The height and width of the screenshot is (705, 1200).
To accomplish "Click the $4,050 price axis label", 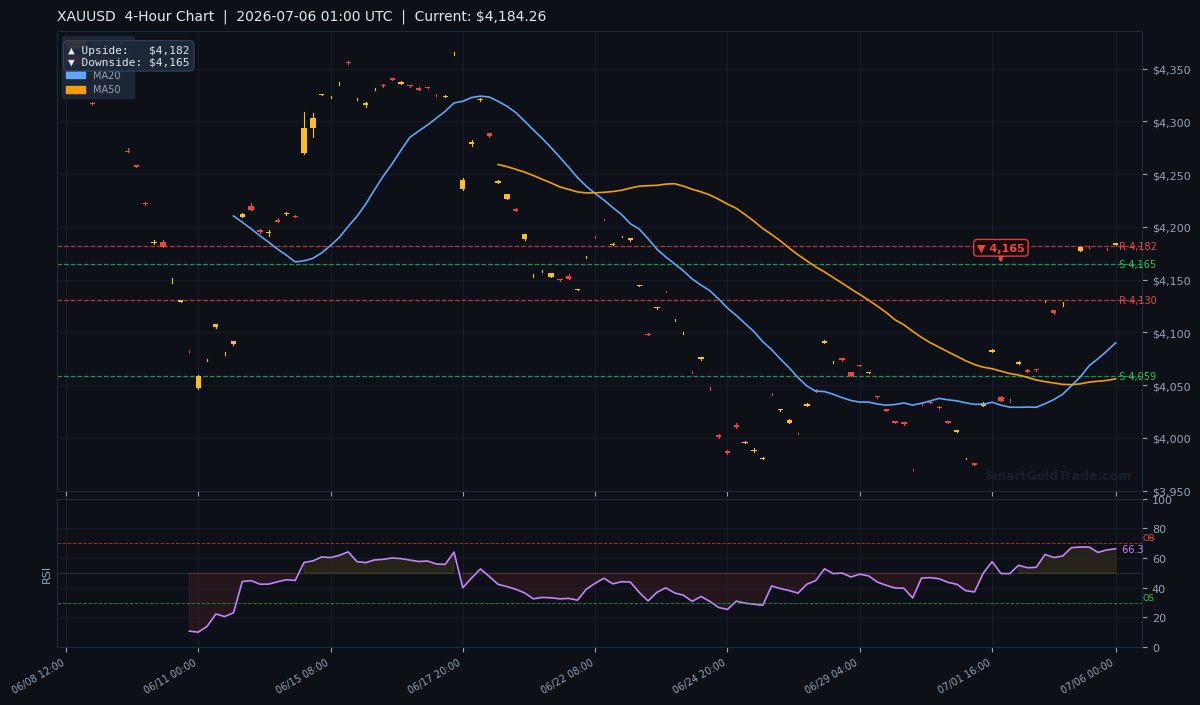I will [x=1171, y=387].
